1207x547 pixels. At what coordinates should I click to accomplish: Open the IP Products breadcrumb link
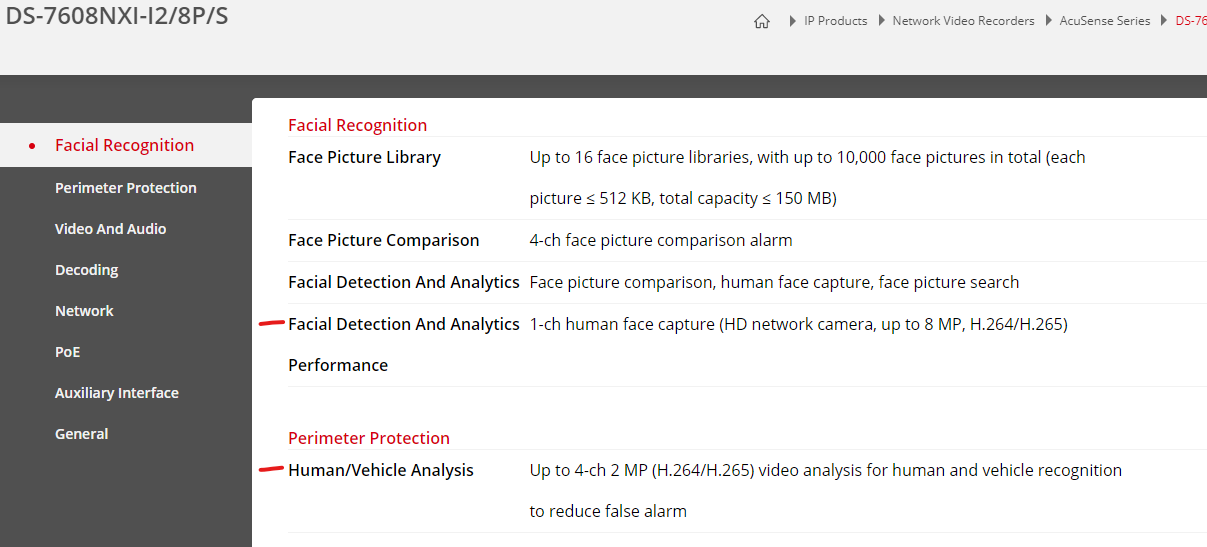(835, 21)
